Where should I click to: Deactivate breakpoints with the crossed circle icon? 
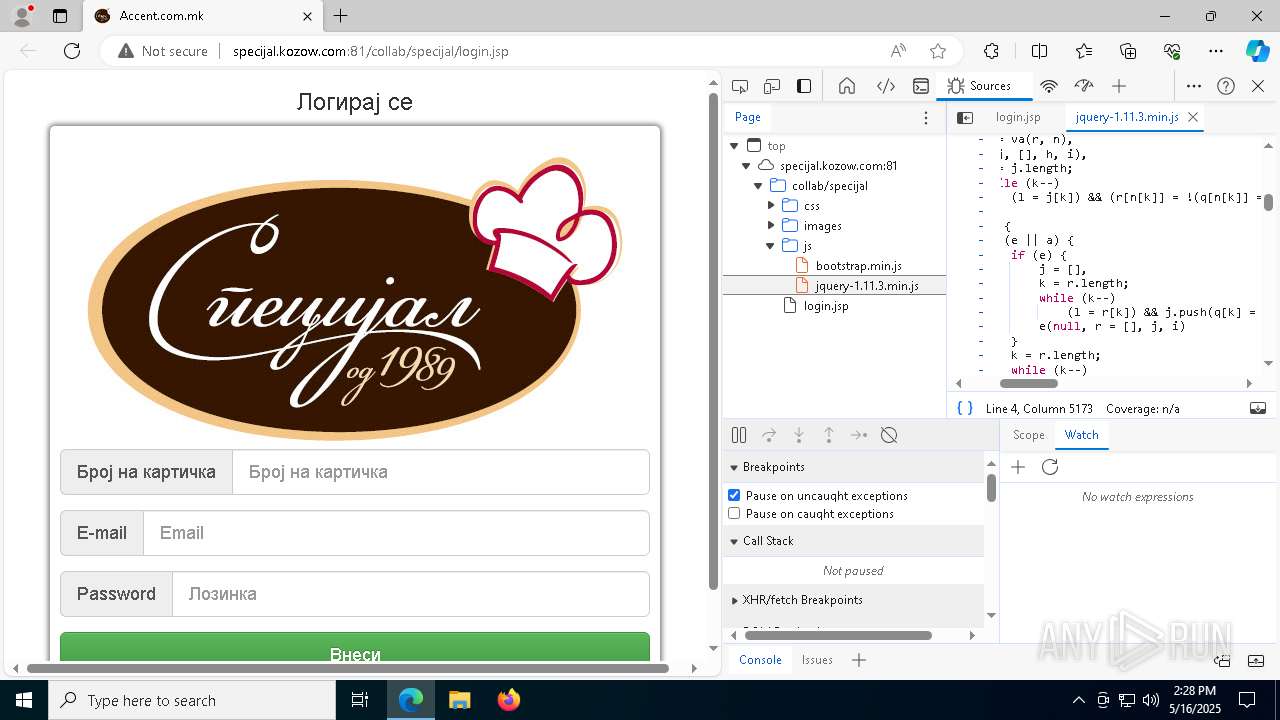(889, 435)
